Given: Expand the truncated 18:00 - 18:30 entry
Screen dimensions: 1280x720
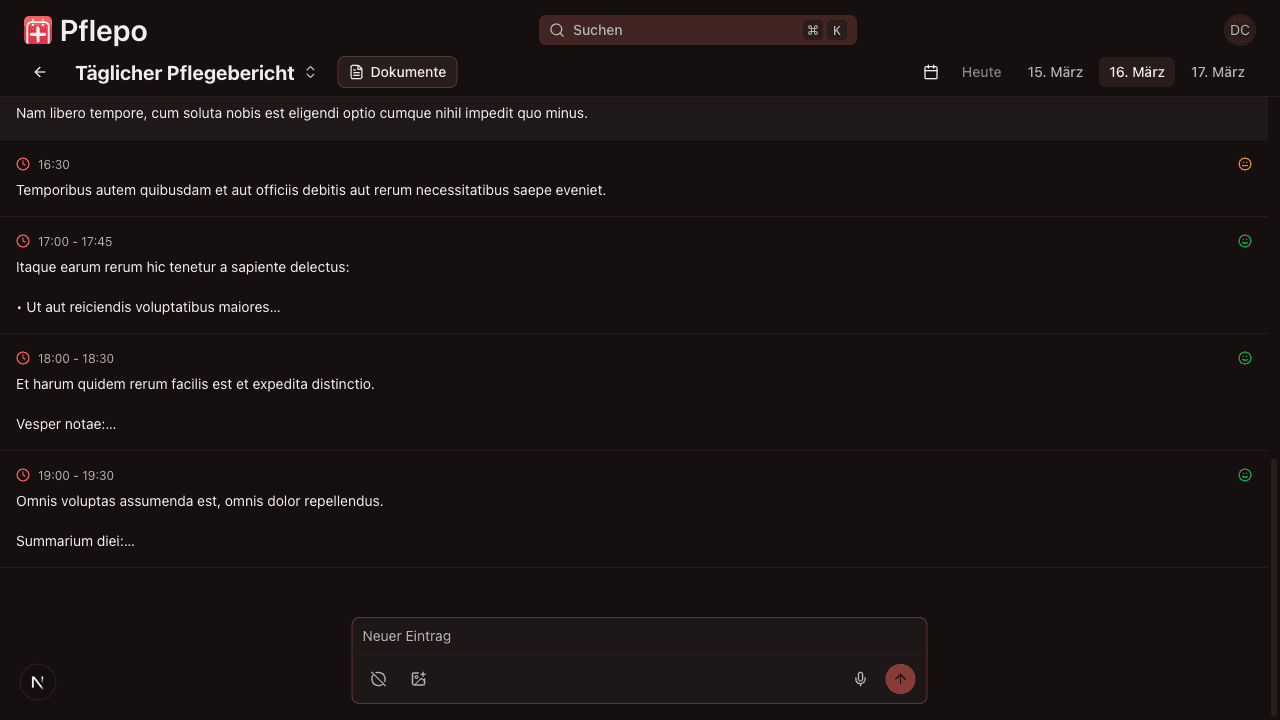Looking at the screenshot, I should tap(66, 424).
